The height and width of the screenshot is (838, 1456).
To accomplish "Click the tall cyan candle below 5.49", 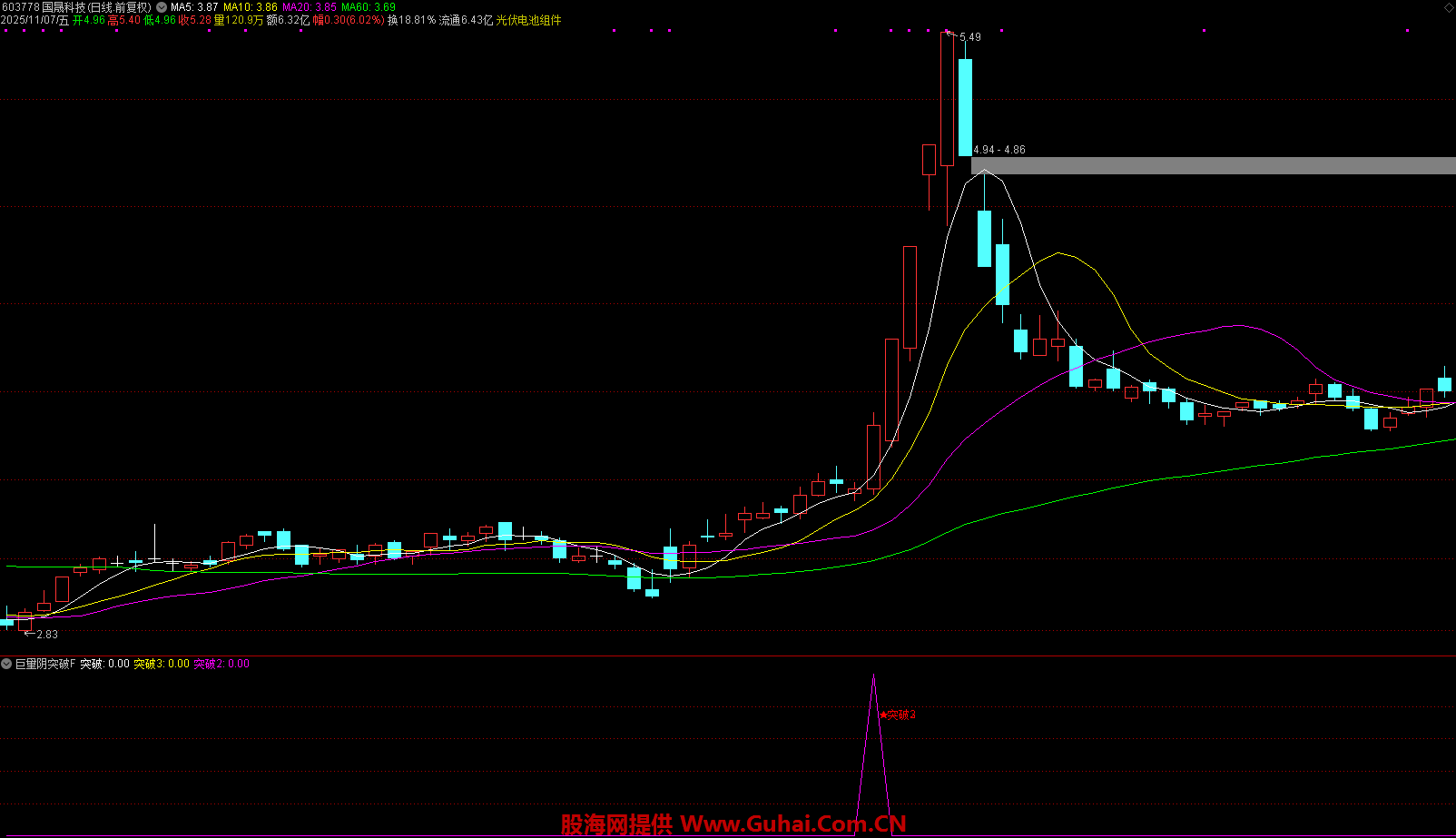I will [x=965, y=107].
